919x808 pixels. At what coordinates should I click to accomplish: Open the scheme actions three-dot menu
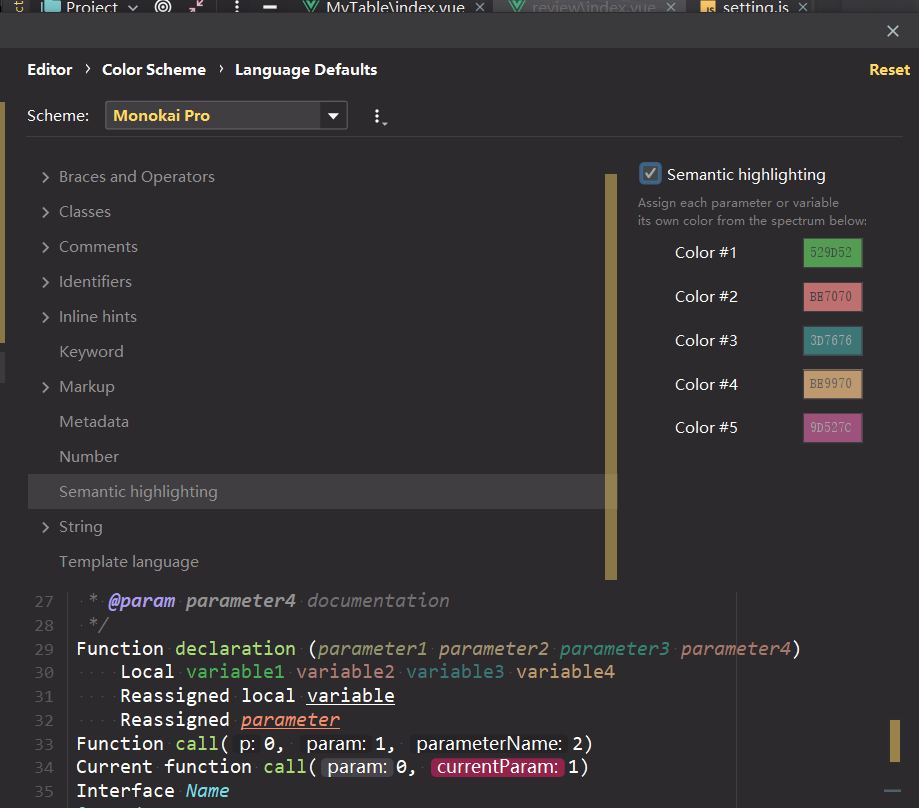tap(378, 117)
